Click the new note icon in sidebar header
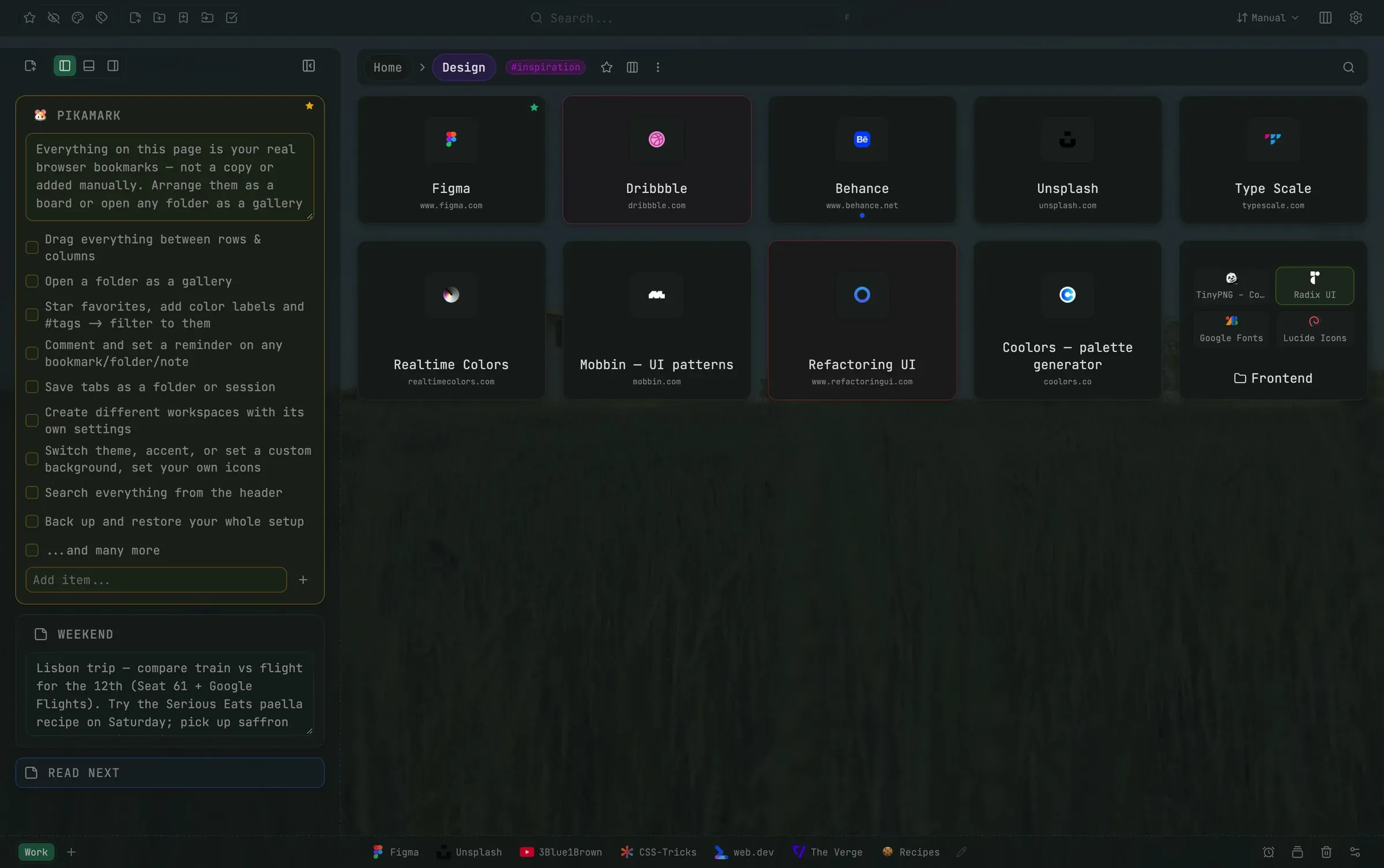 click(x=31, y=66)
